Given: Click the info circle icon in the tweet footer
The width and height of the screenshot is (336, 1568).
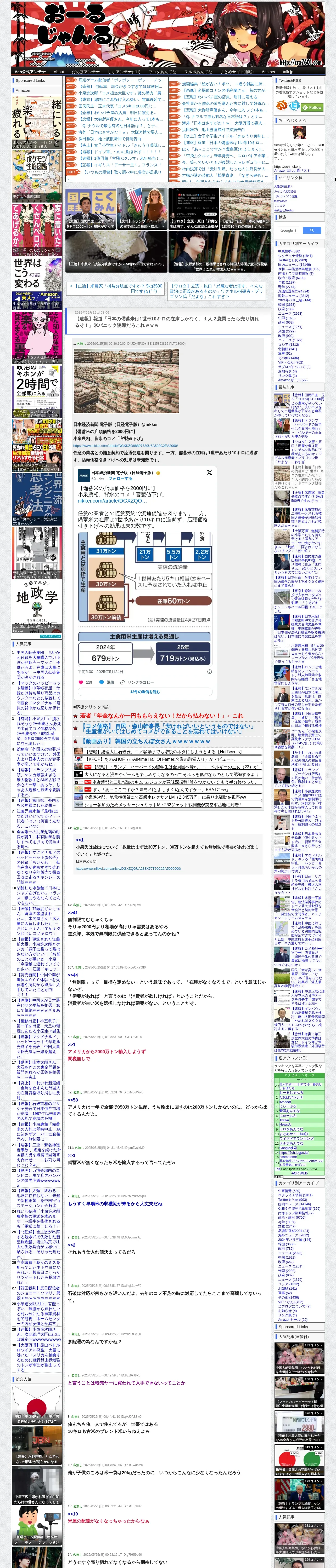Looking at the screenshot, I should click(210, 671).
